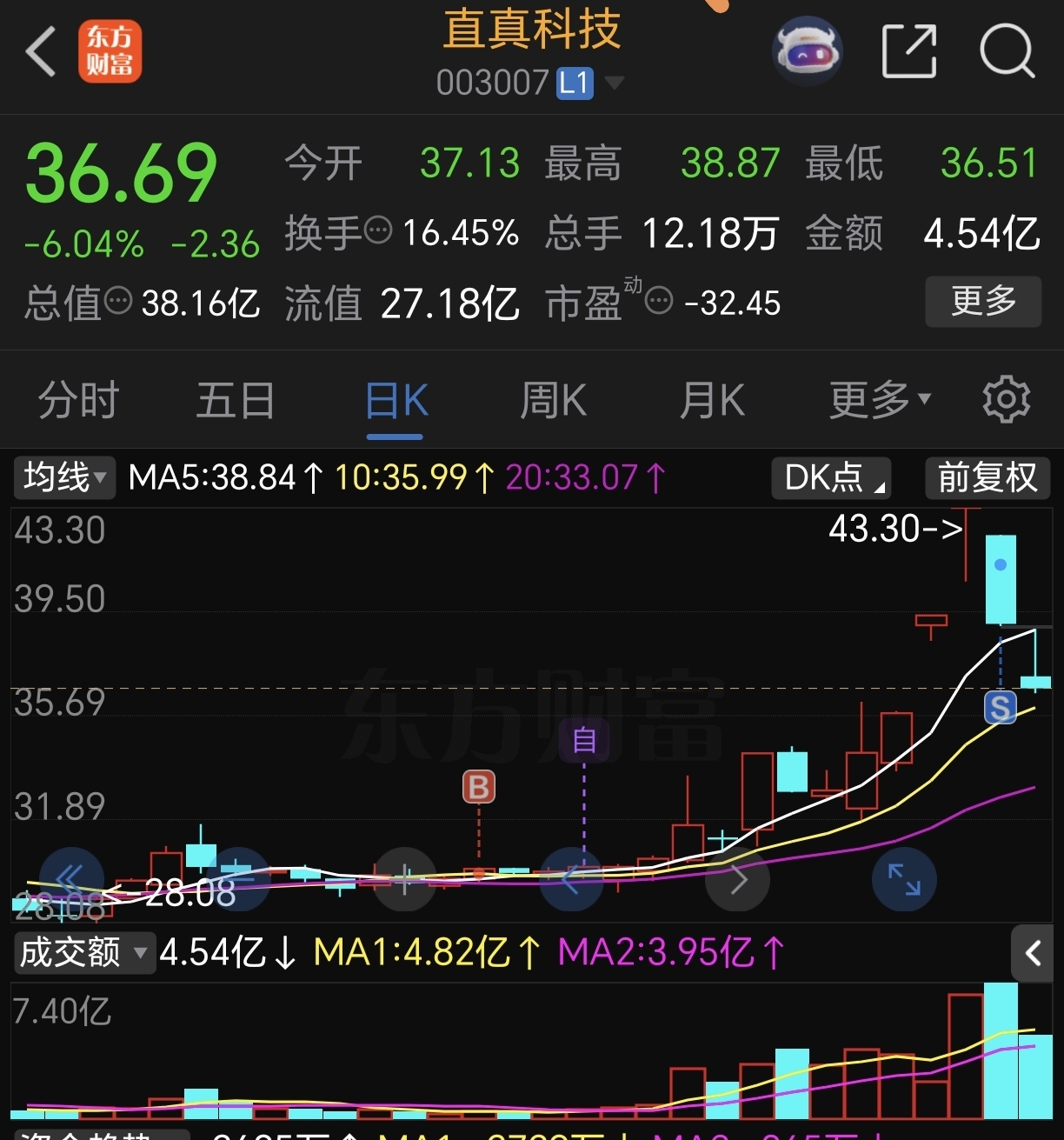Move chart left with left arrow
Image resolution: width=1064 pixels, height=1140 pixels.
click(x=570, y=879)
